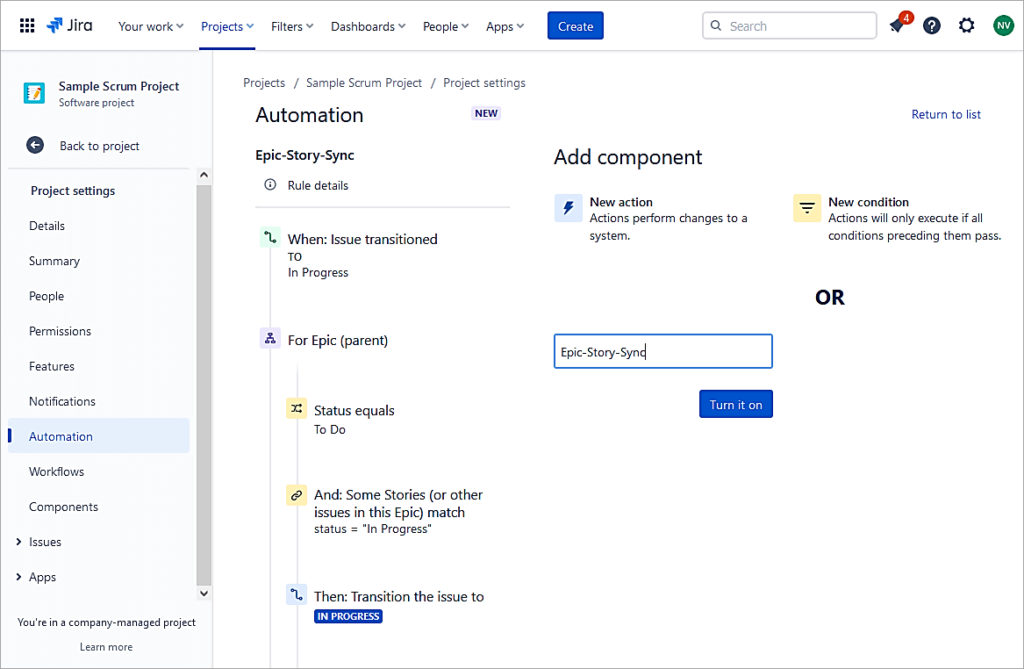Image resolution: width=1024 pixels, height=669 pixels.
Task: Click the Turn it on button
Action: (735, 405)
